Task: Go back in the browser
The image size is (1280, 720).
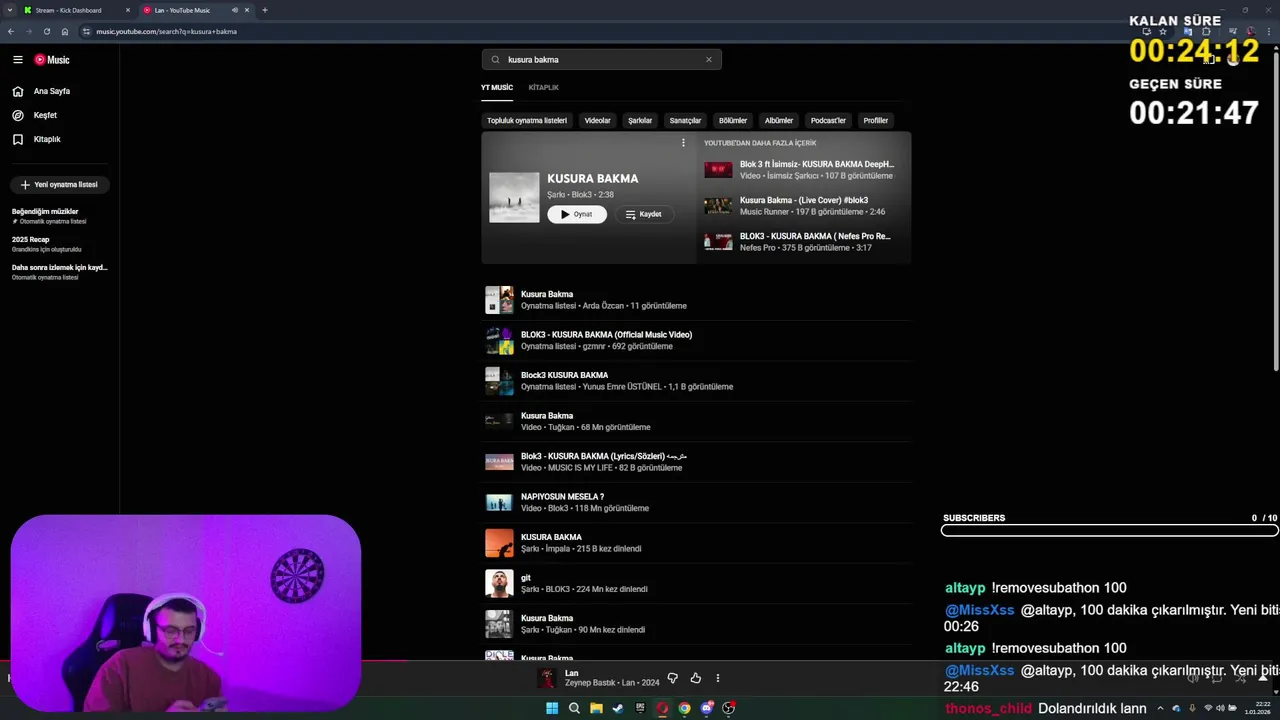Action: point(11,31)
